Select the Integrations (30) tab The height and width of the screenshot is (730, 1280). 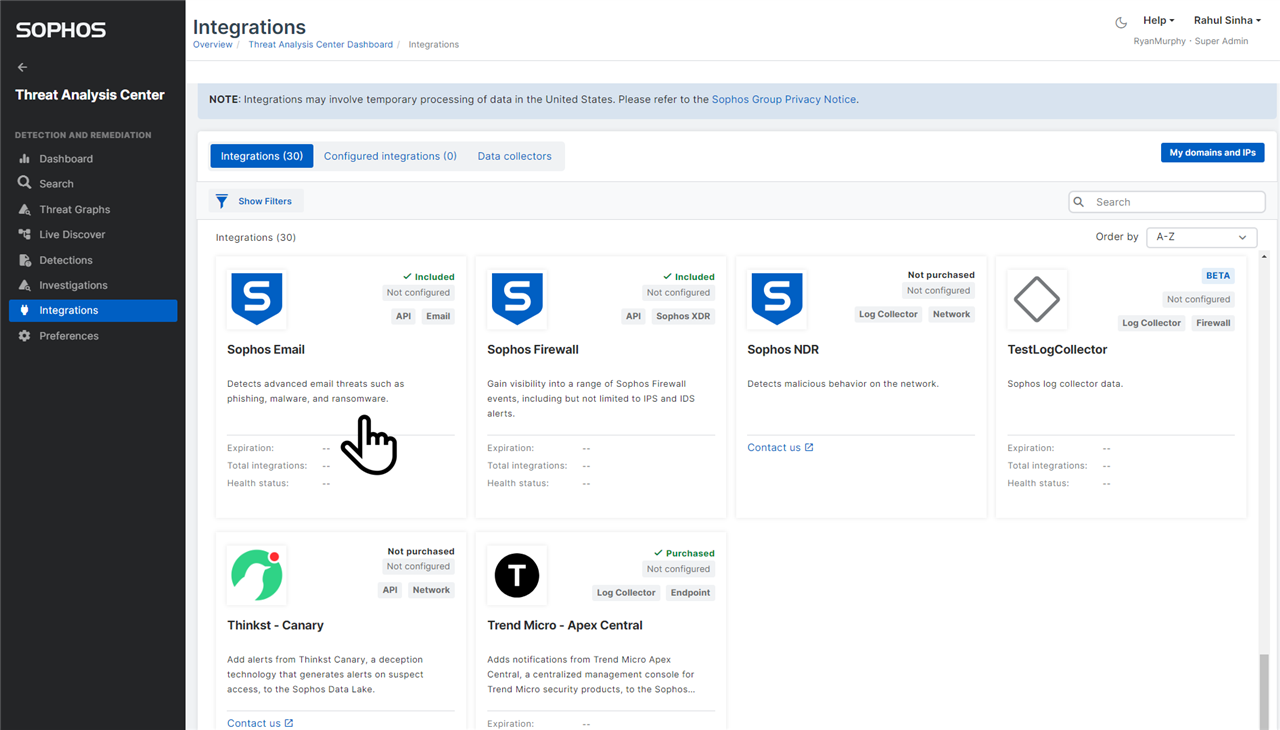[x=262, y=156]
